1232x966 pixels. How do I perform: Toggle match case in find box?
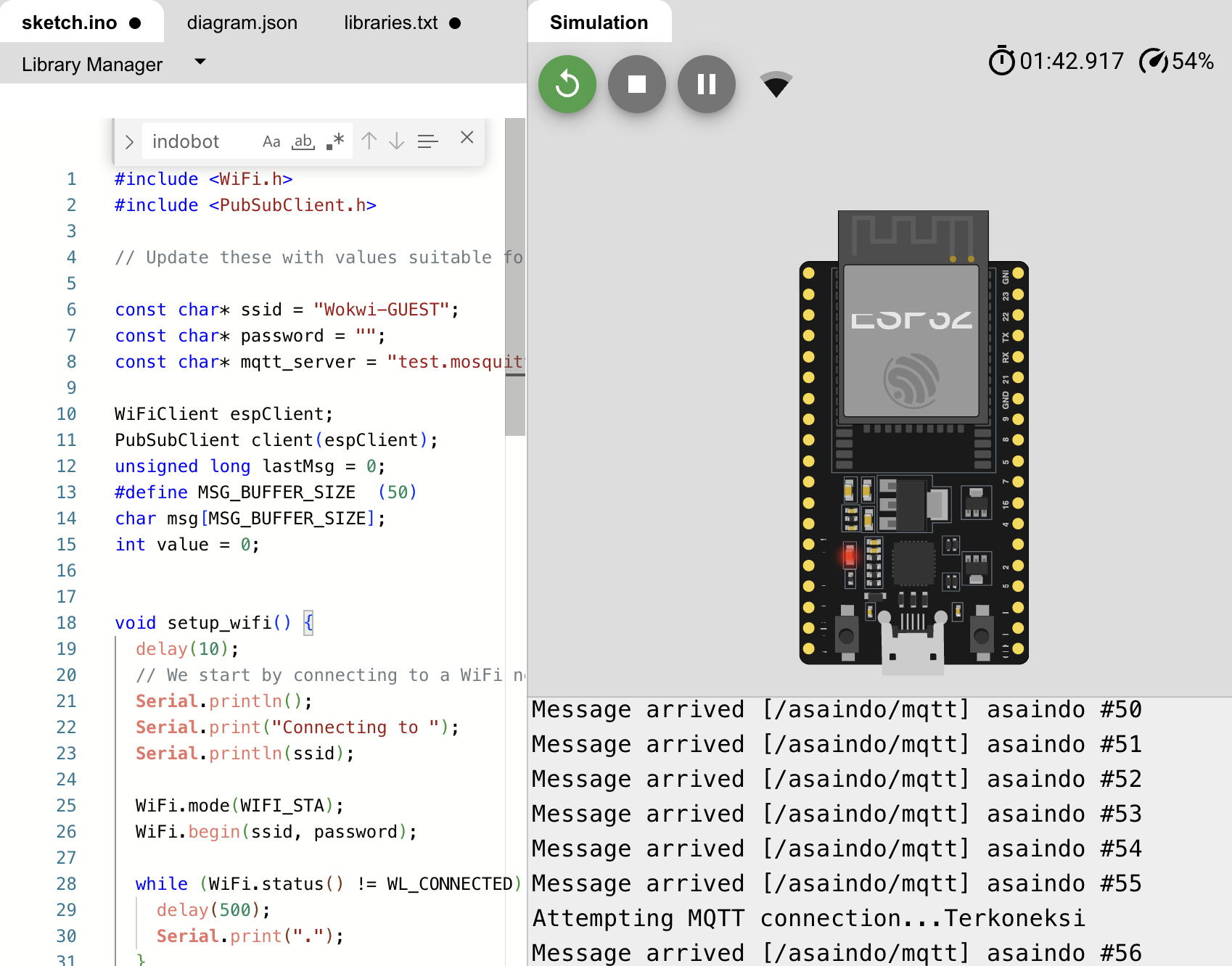[x=271, y=141]
